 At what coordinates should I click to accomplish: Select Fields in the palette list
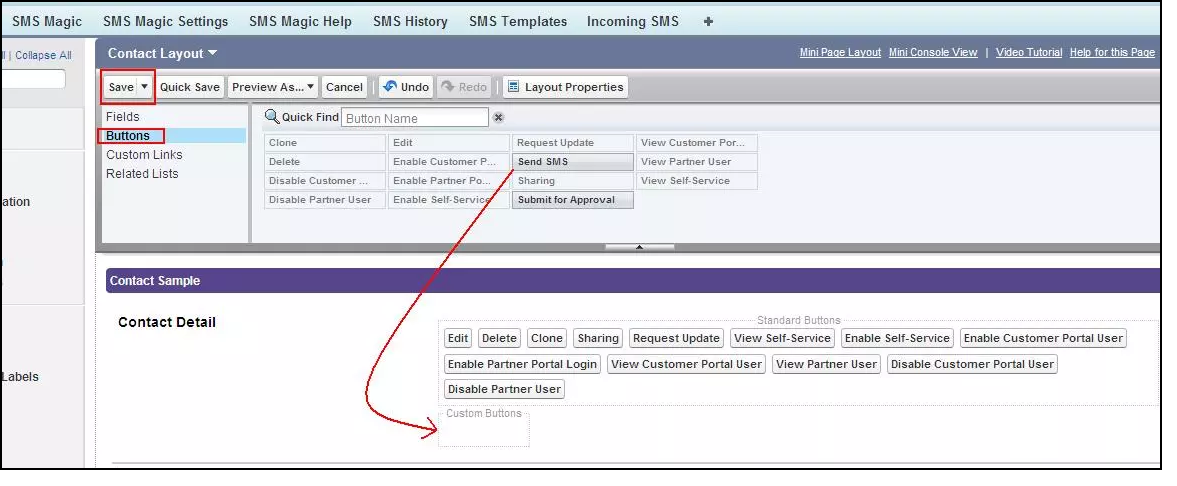[122, 116]
